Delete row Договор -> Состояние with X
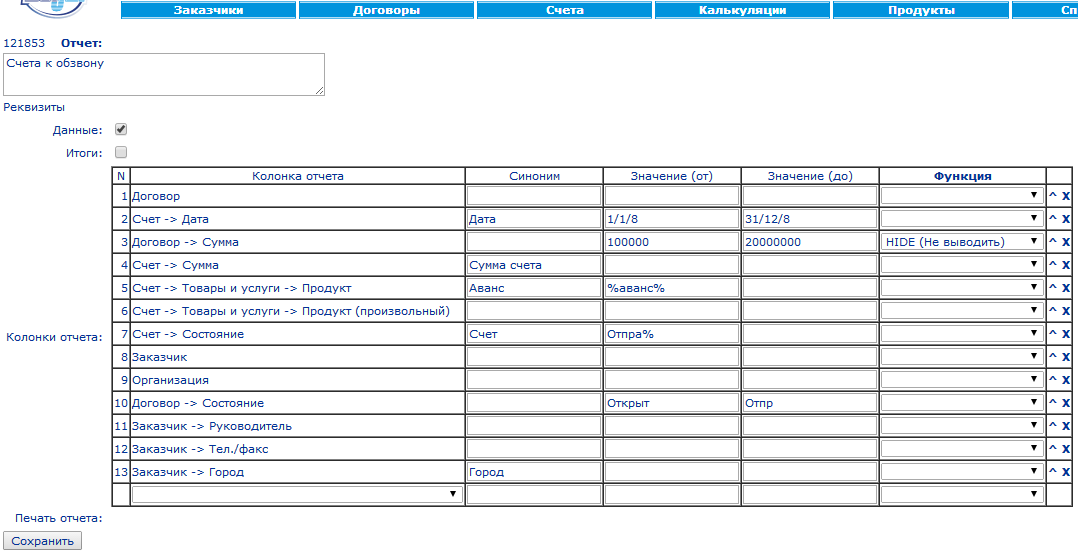1078x553 pixels. (x=1066, y=403)
